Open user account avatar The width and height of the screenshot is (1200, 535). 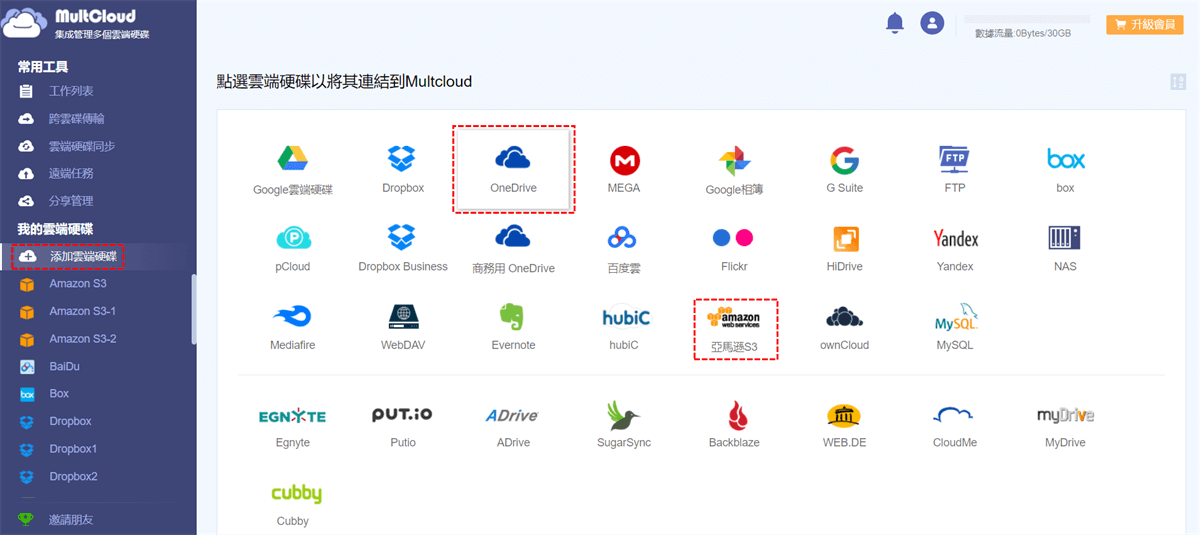932,23
